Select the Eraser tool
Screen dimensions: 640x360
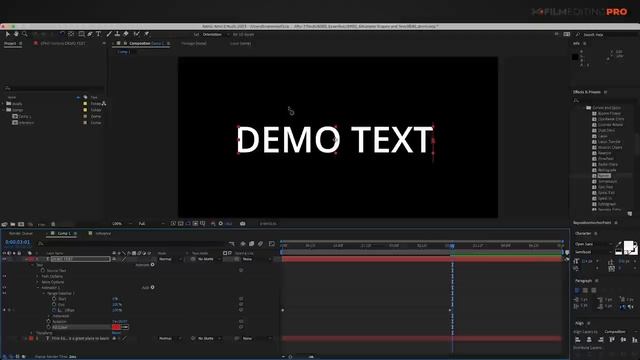click(x=126, y=34)
